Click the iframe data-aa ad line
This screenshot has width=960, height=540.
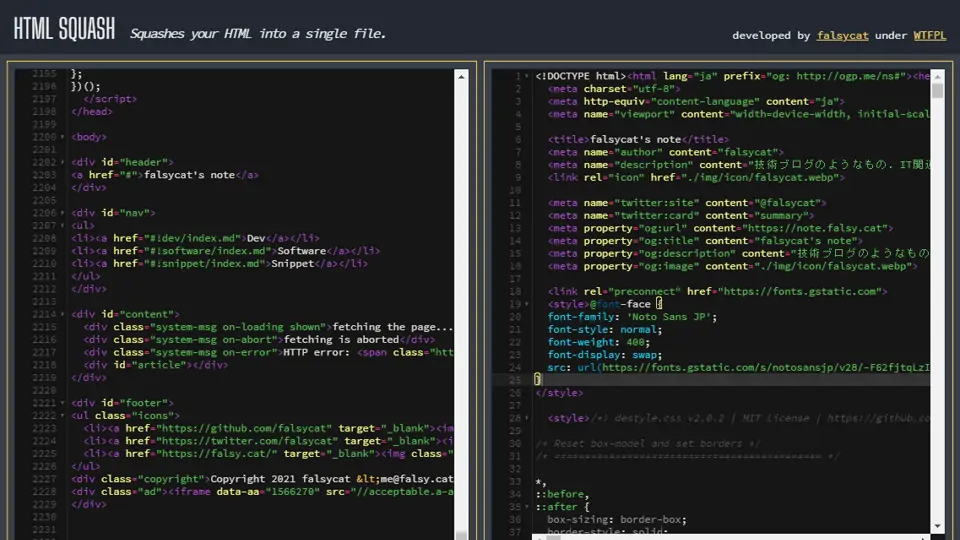[262, 492]
